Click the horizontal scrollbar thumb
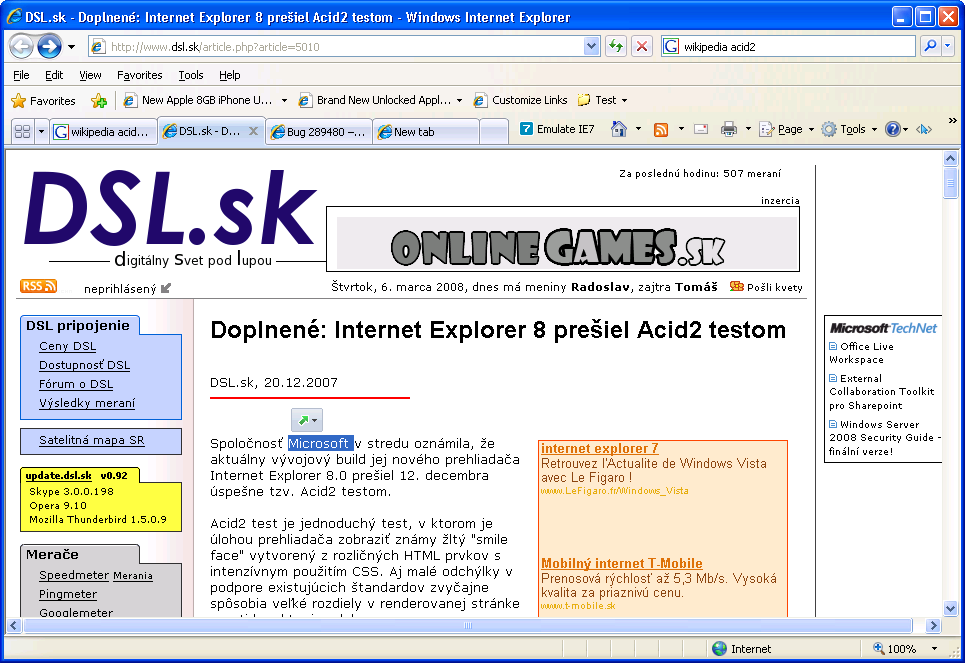The height and width of the screenshot is (663, 965). (x=468, y=625)
